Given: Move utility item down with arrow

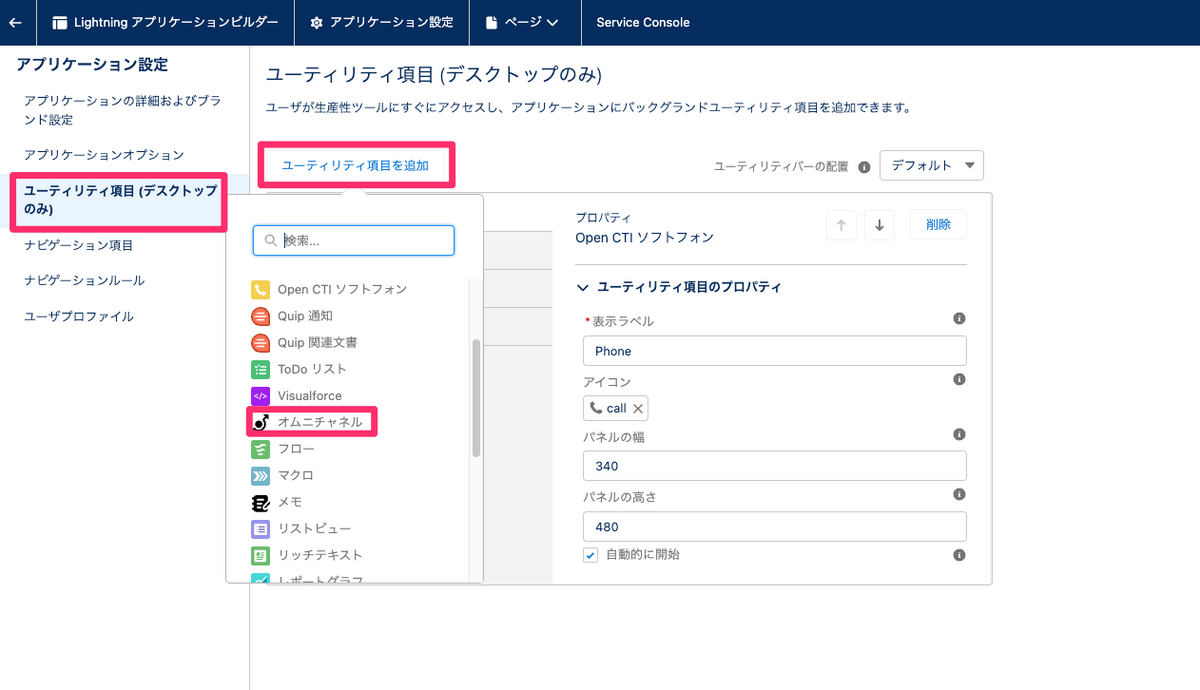Looking at the screenshot, I should click(x=879, y=225).
